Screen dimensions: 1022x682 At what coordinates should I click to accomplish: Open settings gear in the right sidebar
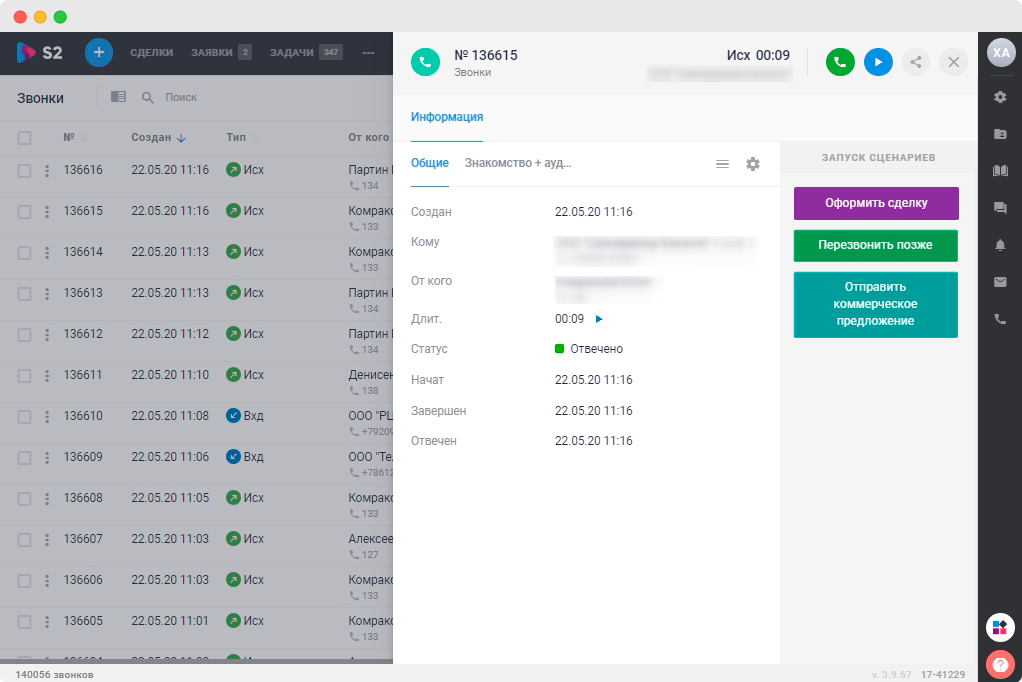[x=1000, y=97]
